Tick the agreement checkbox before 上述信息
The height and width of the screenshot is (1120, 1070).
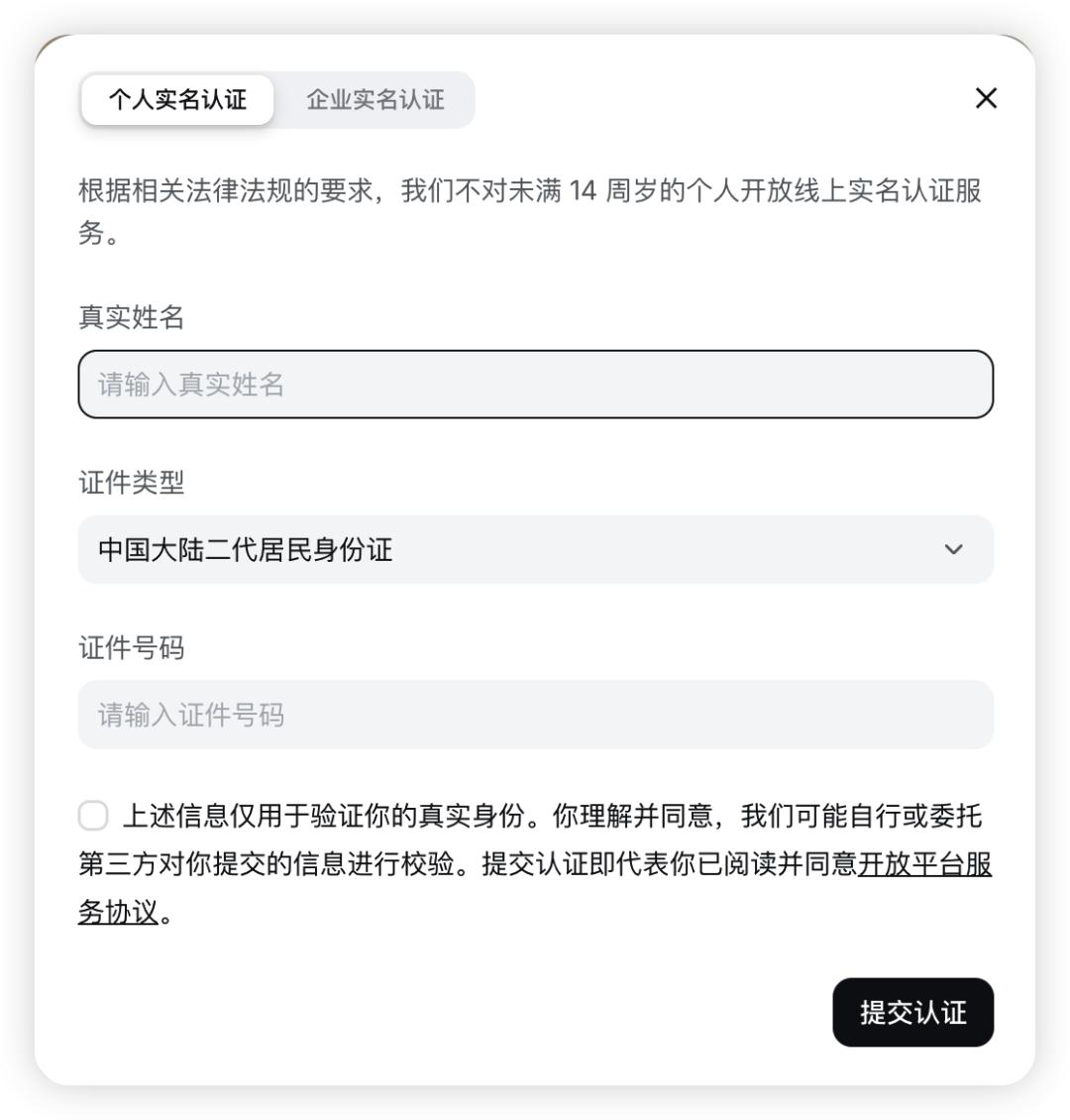pos(93,815)
